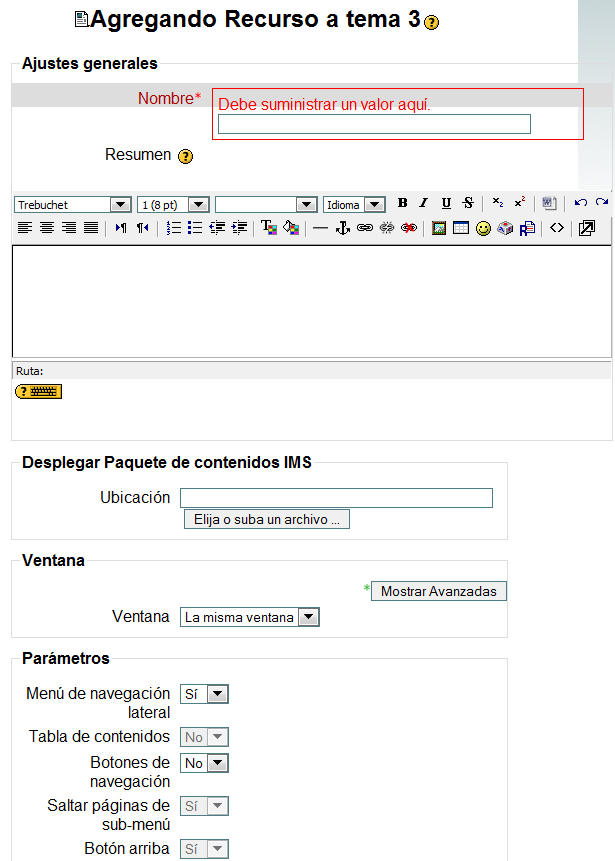Click the underline formatting icon
Screen dimensions: 615x861
pyautogui.click(x=446, y=203)
